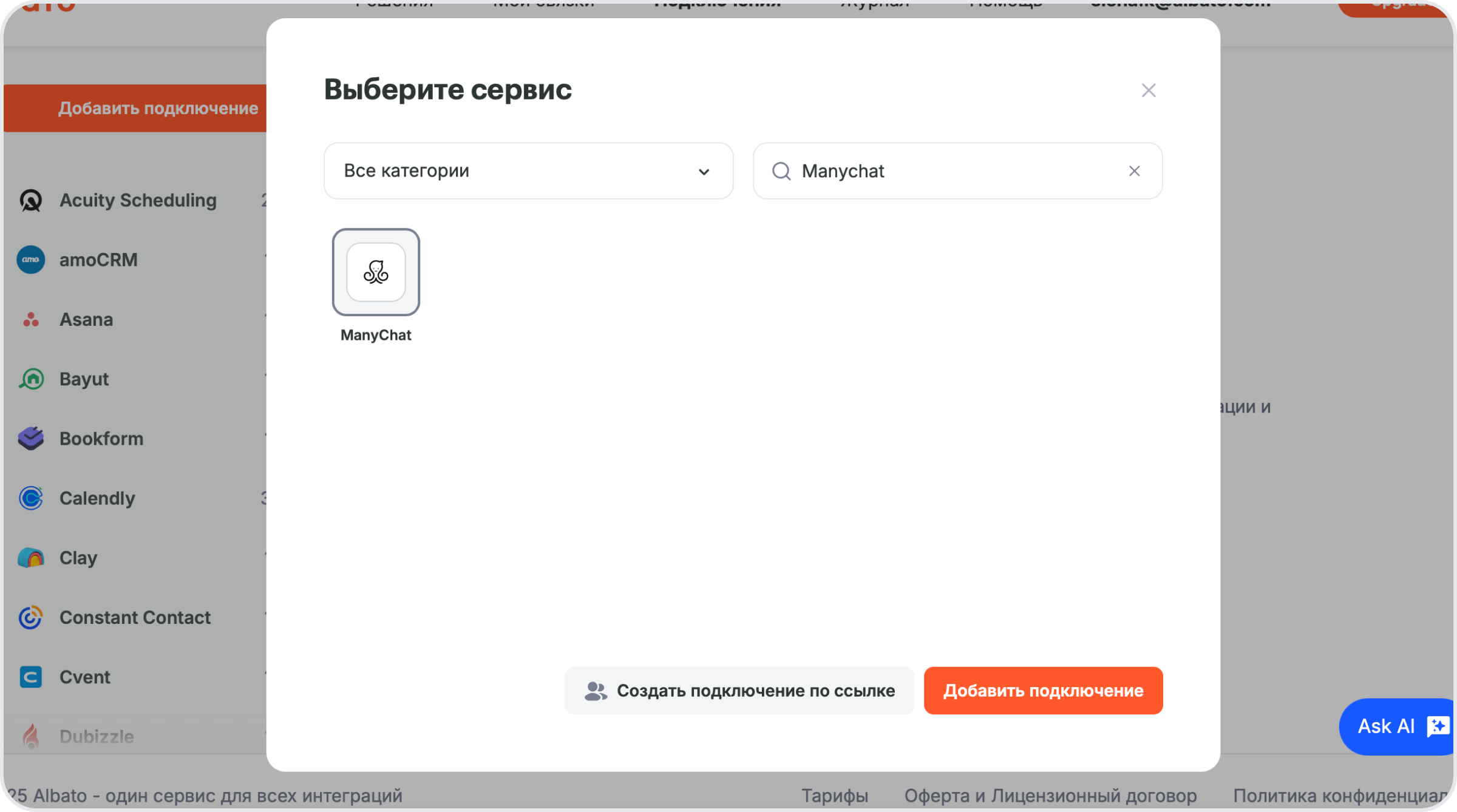Open Оферта и Лицензионный договор link

click(x=1050, y=796)
